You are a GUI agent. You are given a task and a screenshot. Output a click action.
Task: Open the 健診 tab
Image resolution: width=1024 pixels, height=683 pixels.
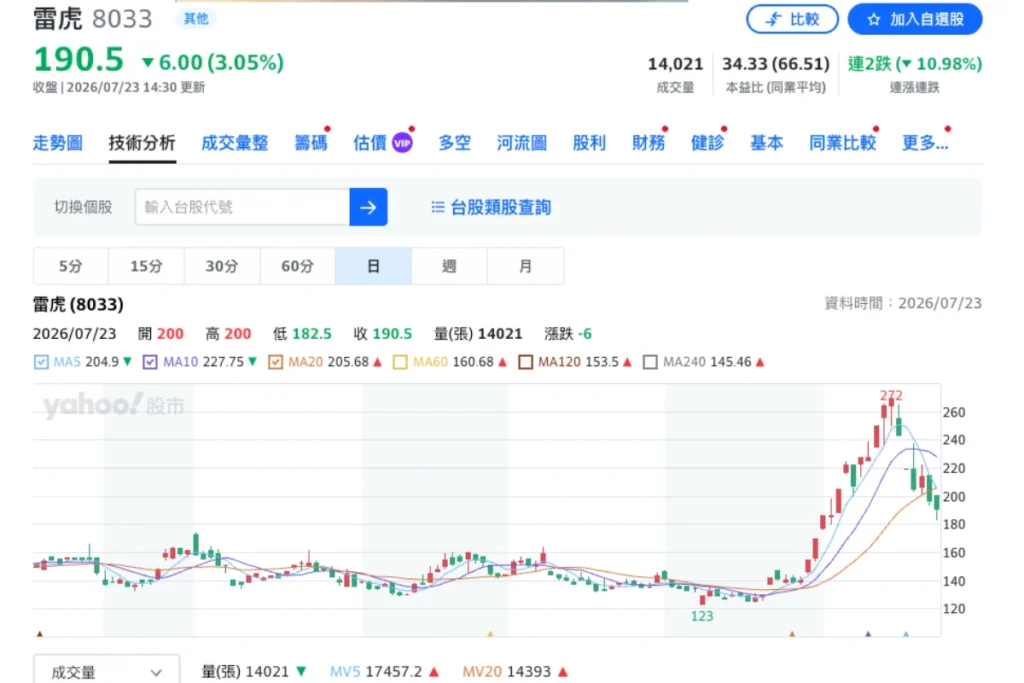[x=707, y=142]
